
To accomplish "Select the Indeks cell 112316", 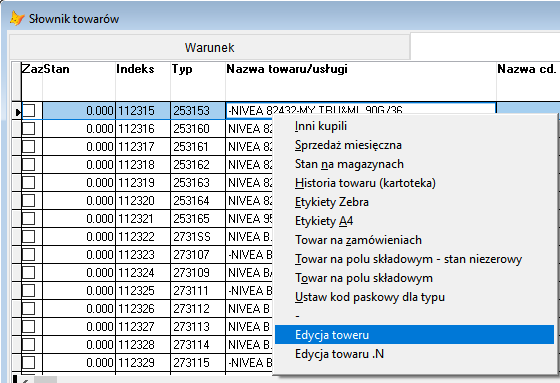I will (x=143, y=128).
